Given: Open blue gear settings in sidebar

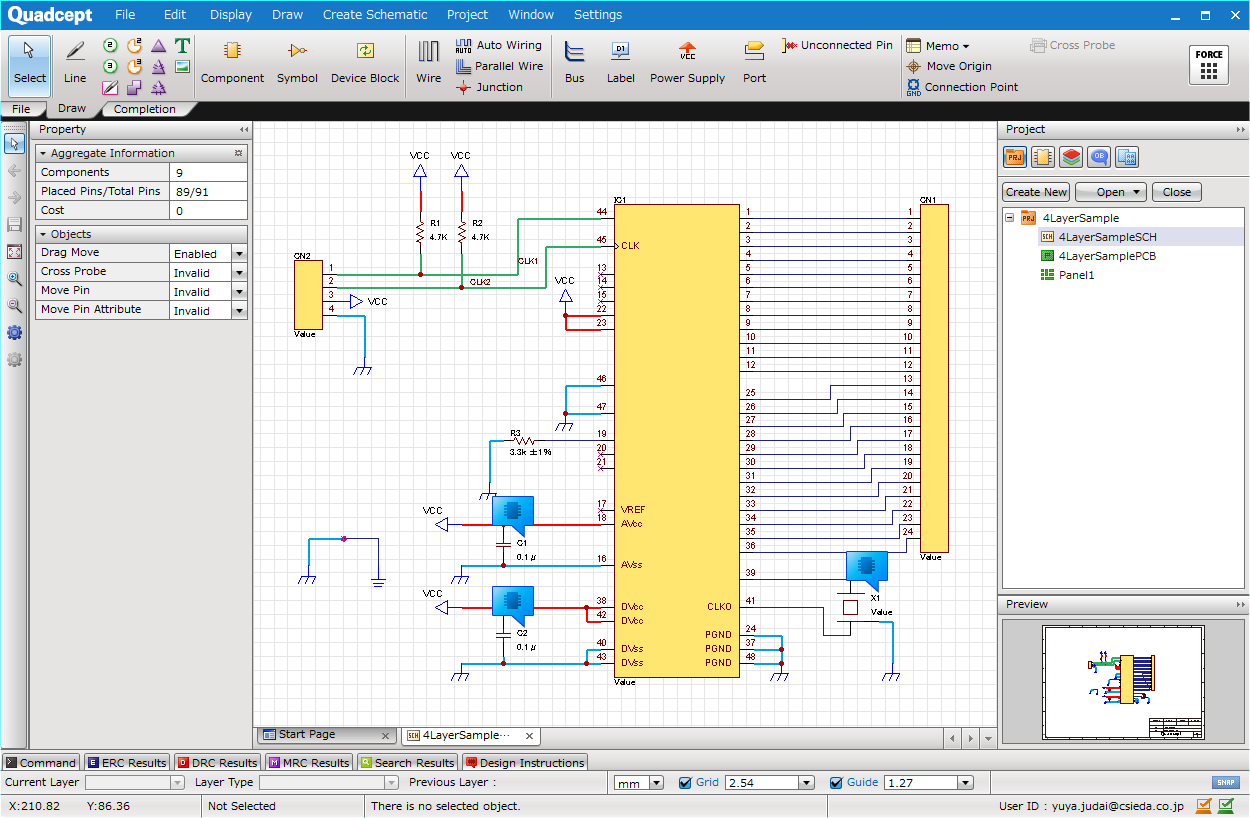Looking at the screenshot, I should click(x=14, y=333).
